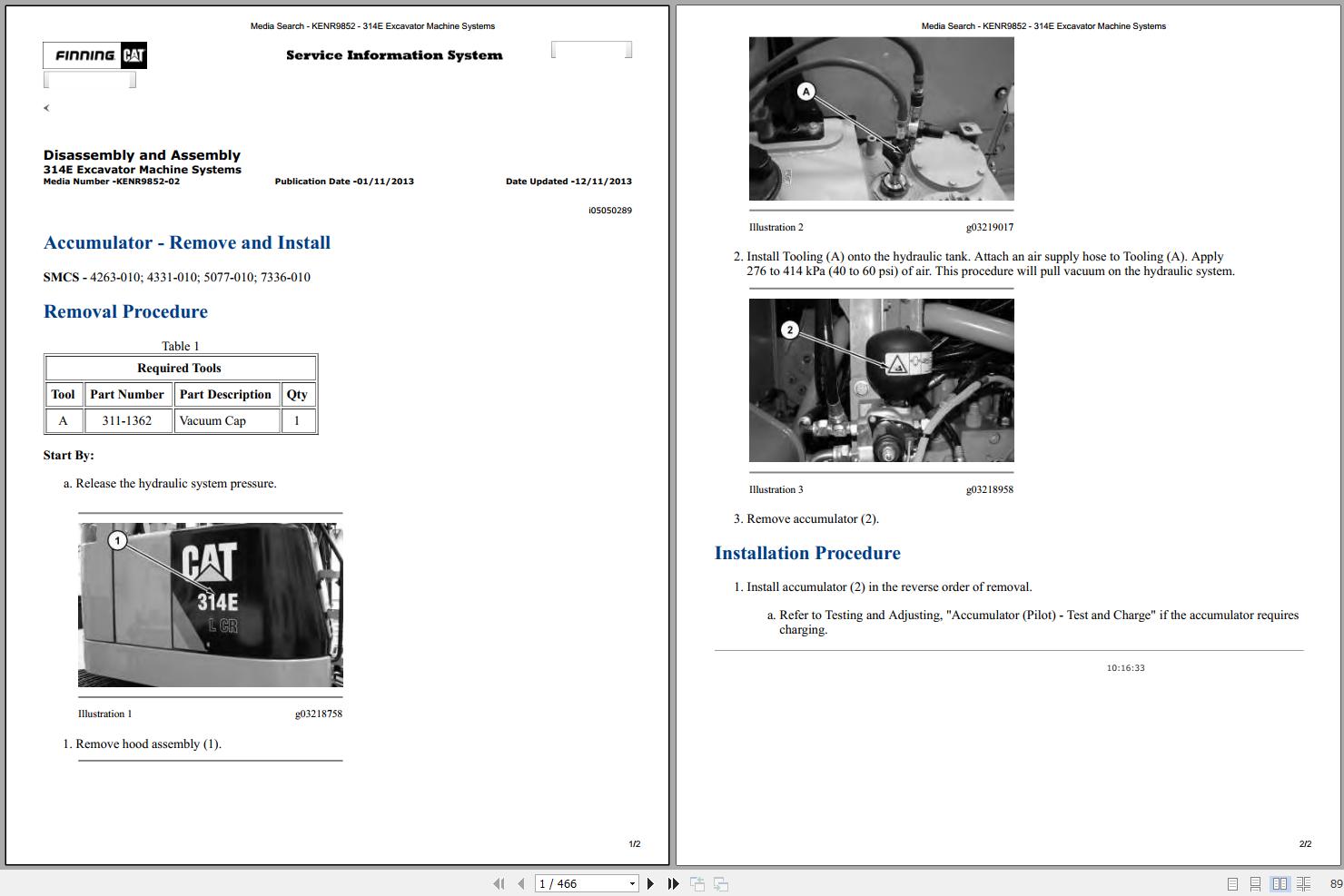Viewport: 1344px width, 896px height.
Task: Go to the first page of the document
Action: pyautogui.click(x=499, y=883)
